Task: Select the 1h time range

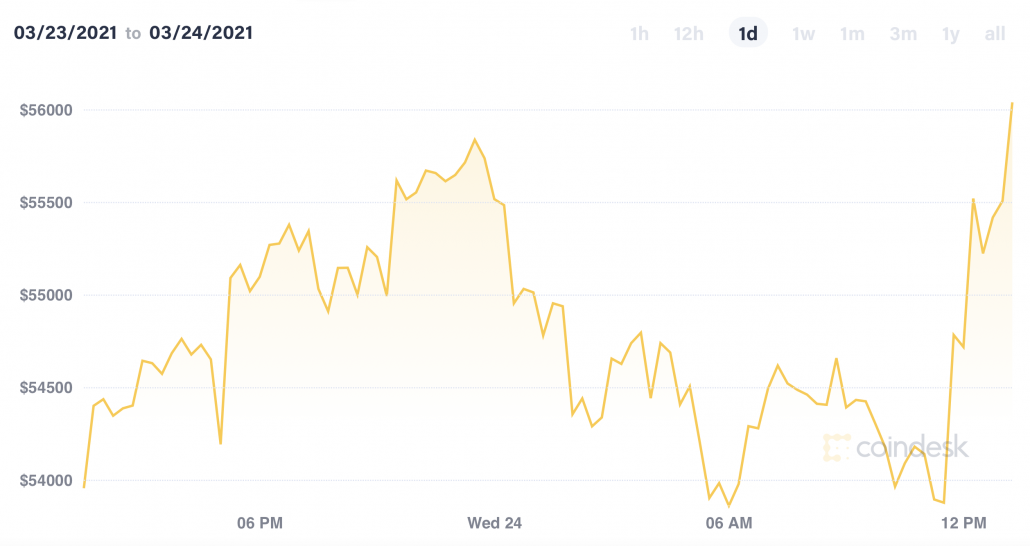Action: click(639, 34)
